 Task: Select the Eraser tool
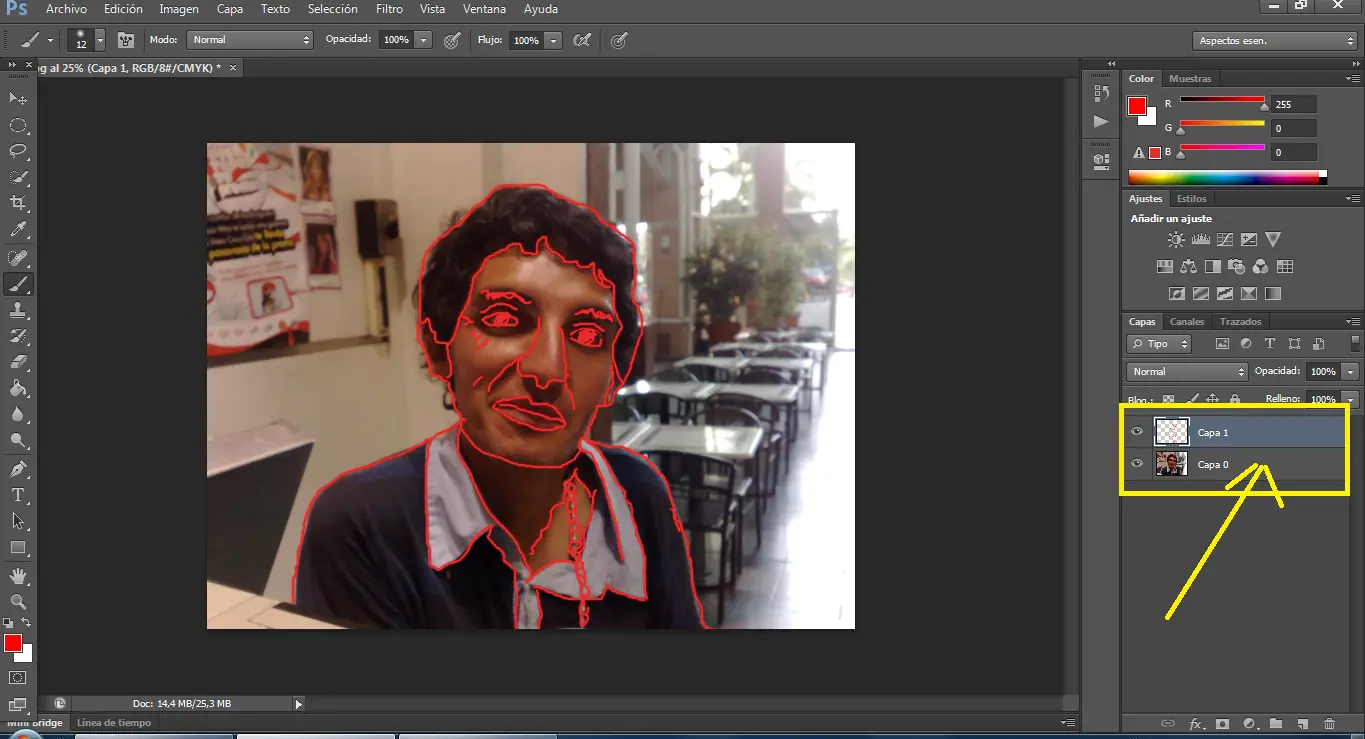[x=18, y=362]
